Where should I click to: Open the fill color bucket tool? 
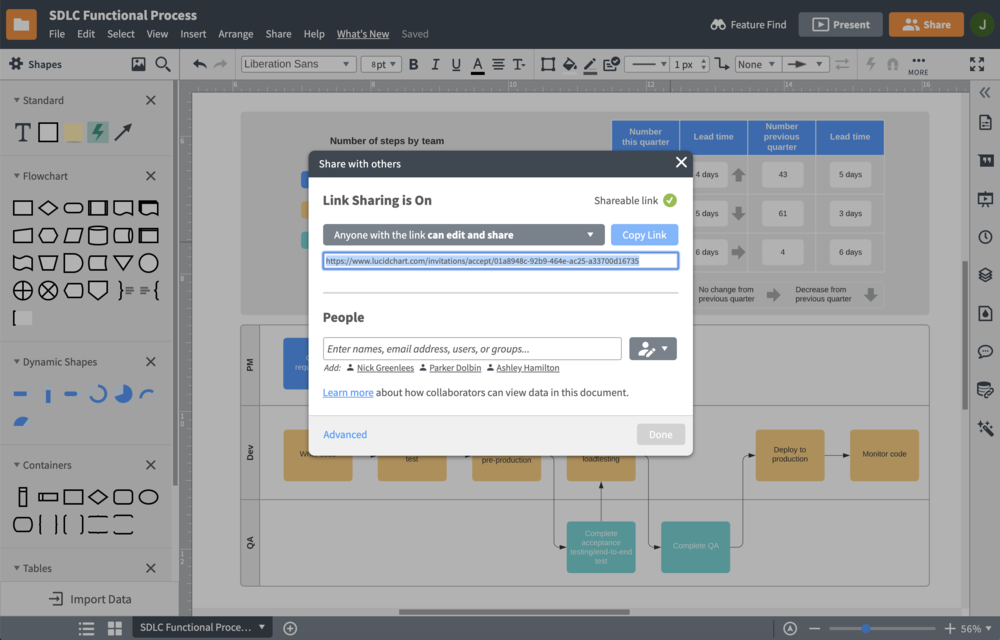click(568, 64)
